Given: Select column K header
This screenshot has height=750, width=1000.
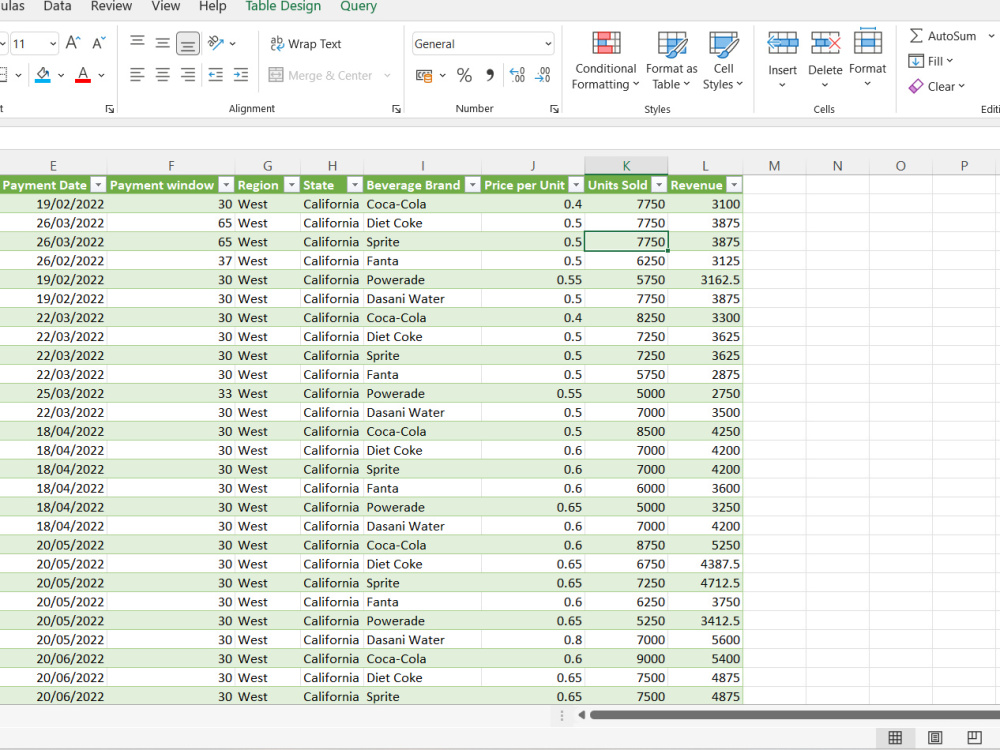Looking at the screenshot, I should [626, 166].
